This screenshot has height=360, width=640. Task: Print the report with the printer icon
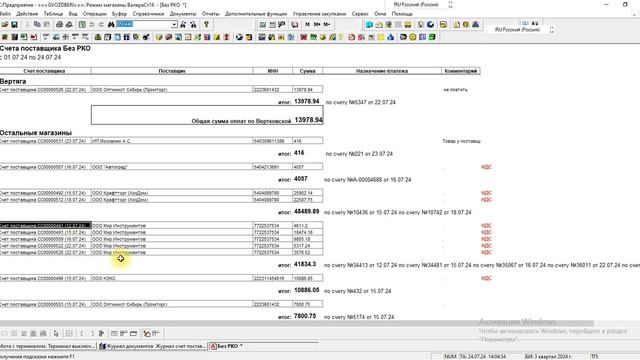[x=60, y=24]
